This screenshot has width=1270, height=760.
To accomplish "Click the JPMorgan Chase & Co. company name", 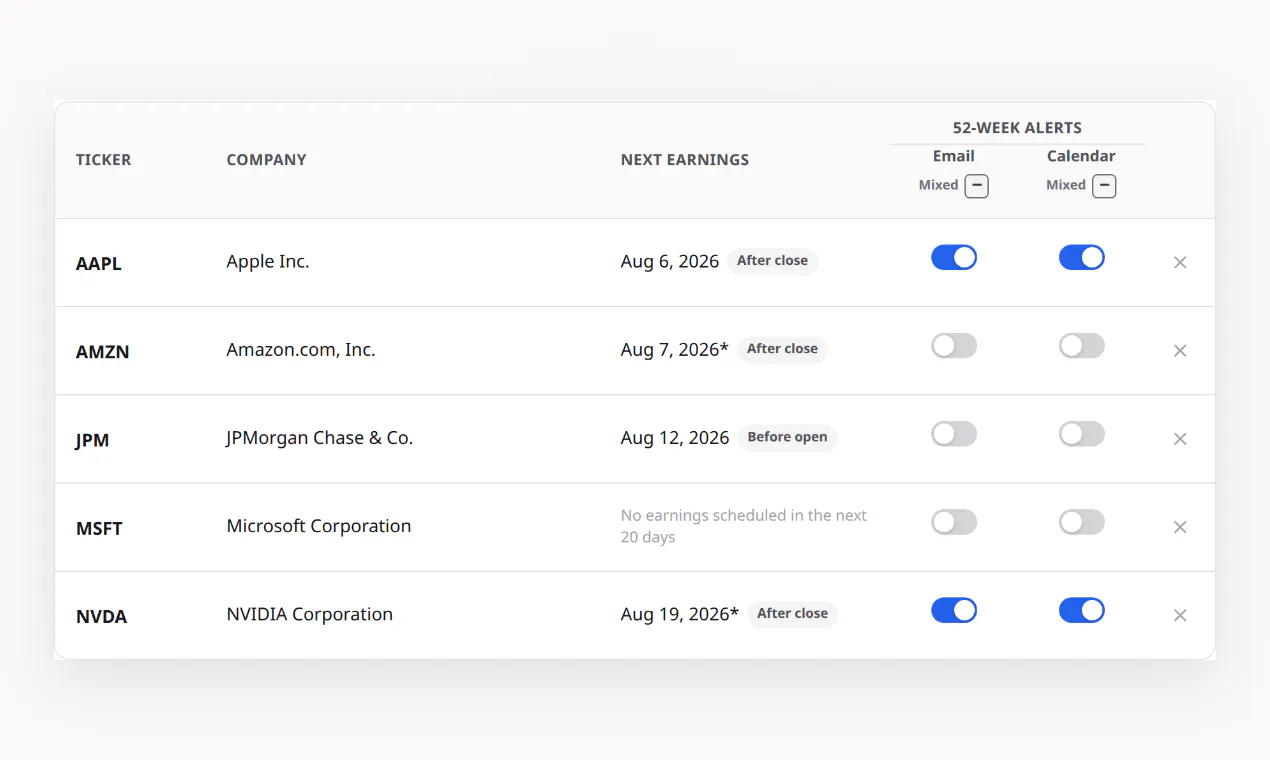I will pos(320,438).
